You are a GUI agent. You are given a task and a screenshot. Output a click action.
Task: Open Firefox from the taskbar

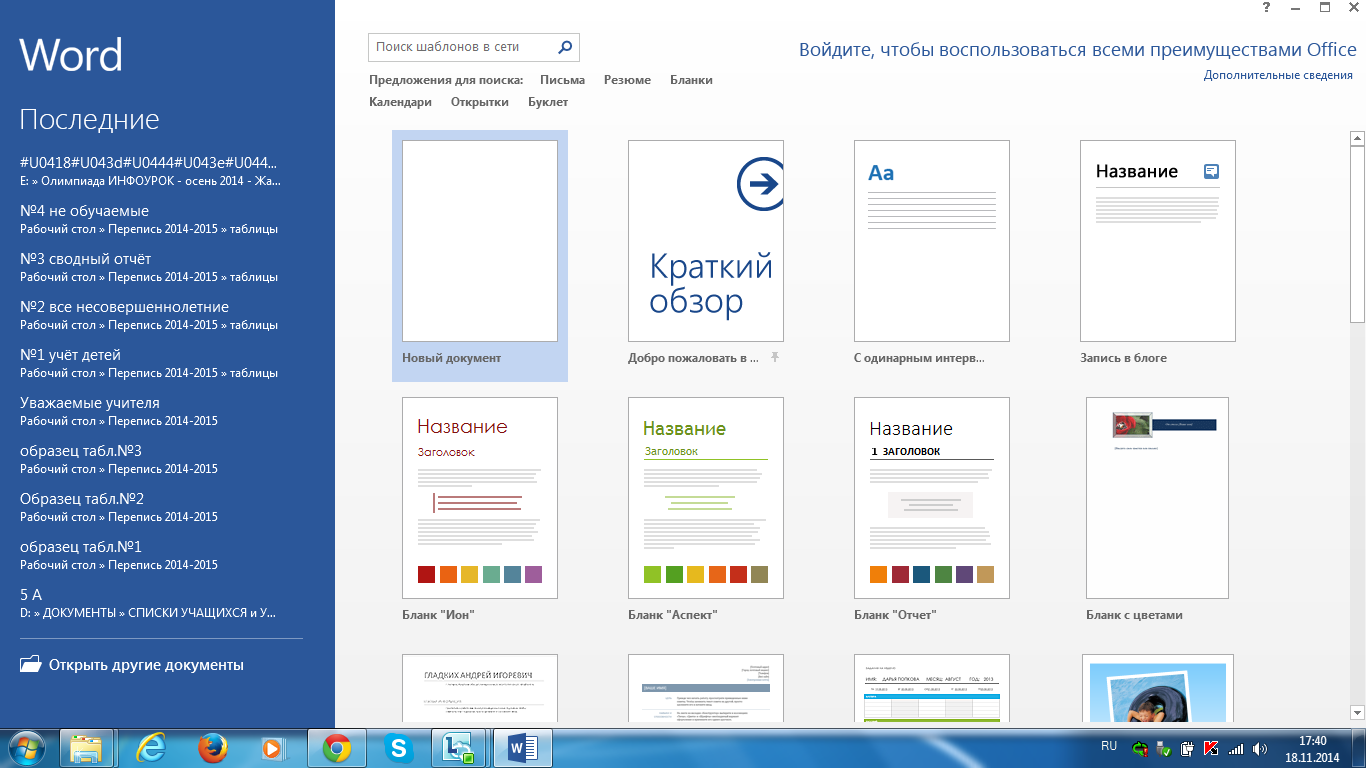[x=212, y=748]
